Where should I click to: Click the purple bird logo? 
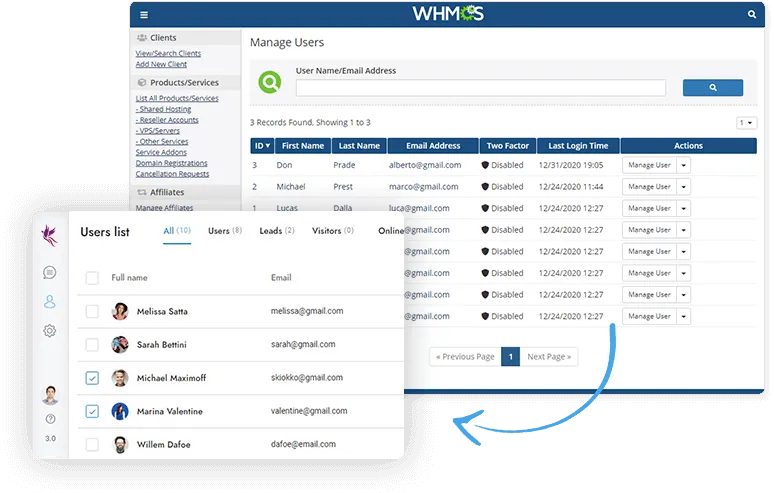coord(49,234)
